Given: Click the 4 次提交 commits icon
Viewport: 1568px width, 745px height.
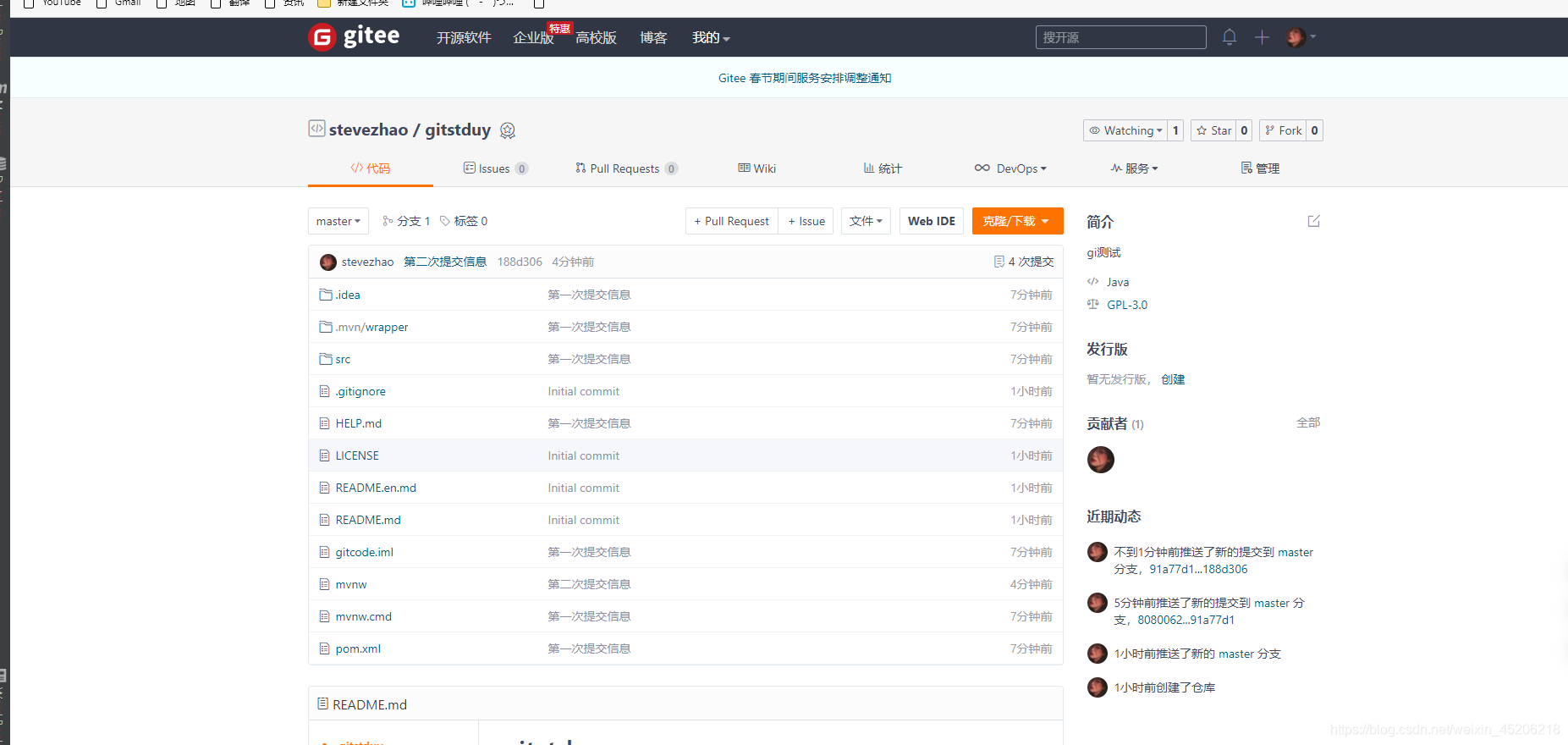Looking at the screenshot, I should [x=999, y=262].
